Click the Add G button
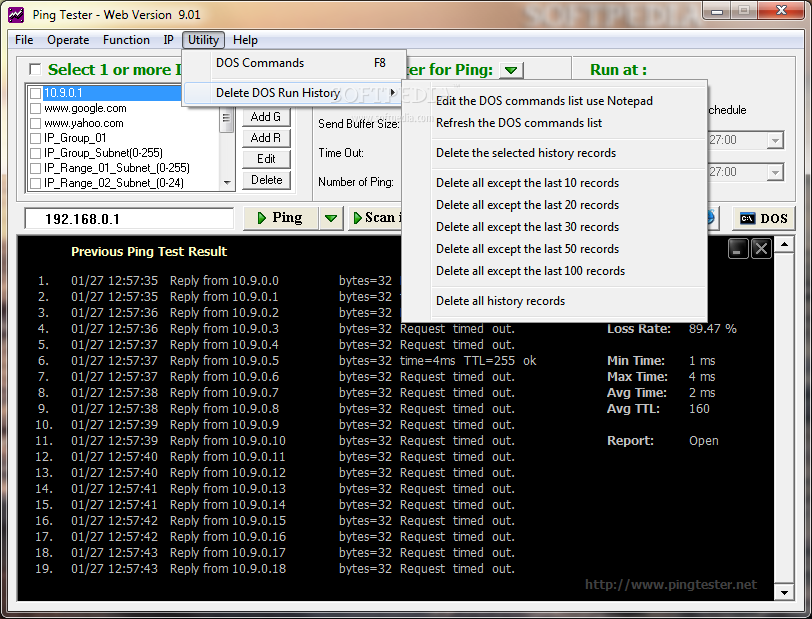This screenshot has width=812, height=619. pyautogui.click(x=266, y=117)
